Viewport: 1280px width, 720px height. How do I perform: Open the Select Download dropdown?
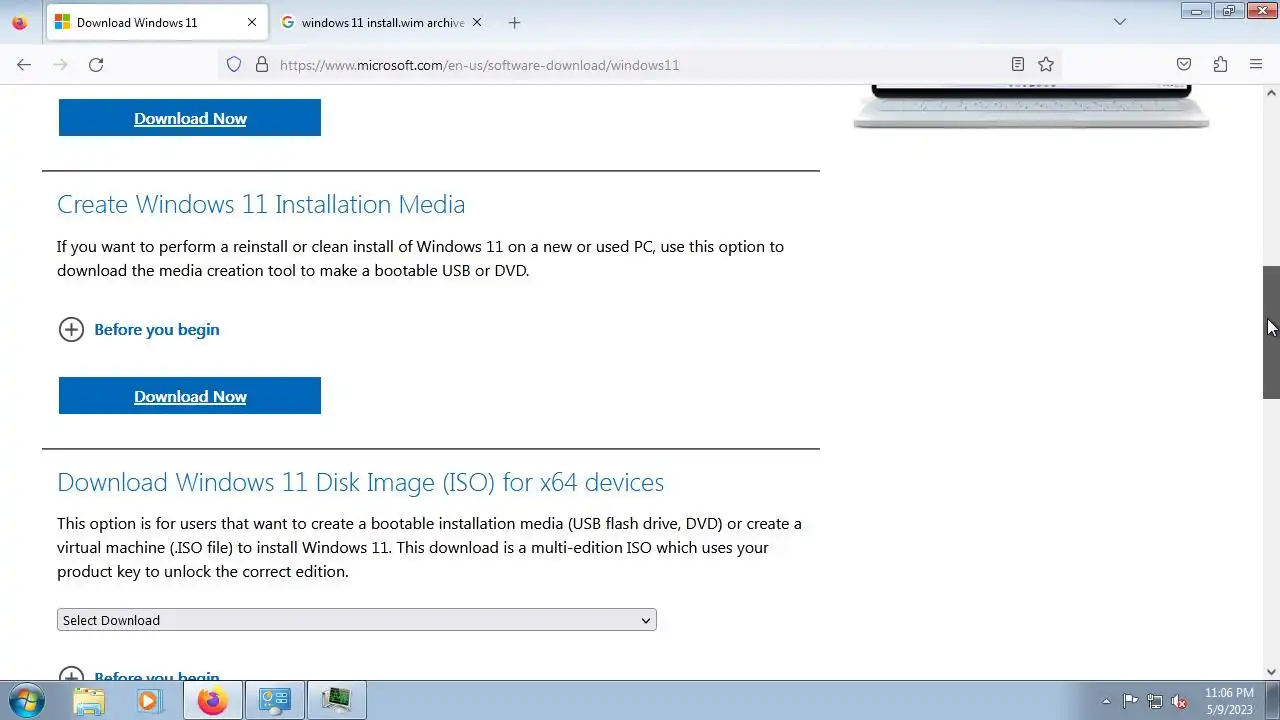coord(357,620)
